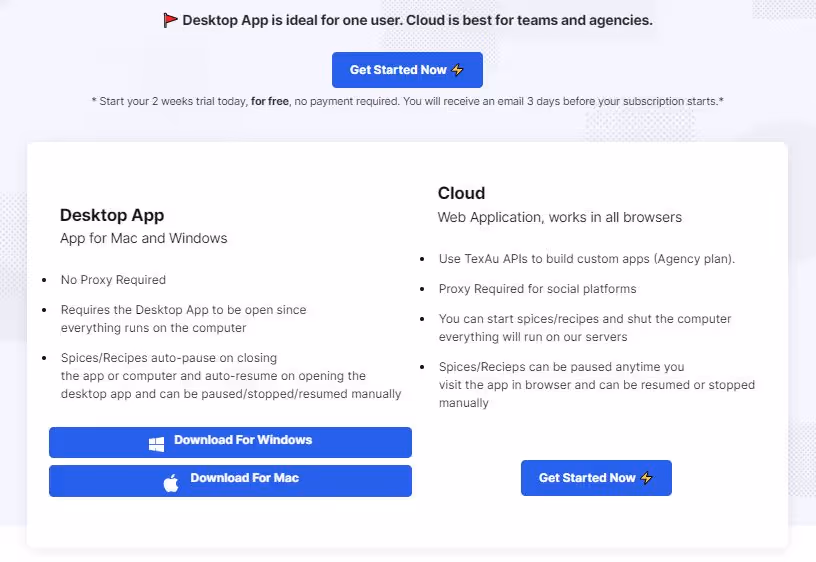Select the 'Desktop App' heading
Image resolution: width=816 pixels, height=562 pixels.
pyautogui.click(x=112, y=215)
